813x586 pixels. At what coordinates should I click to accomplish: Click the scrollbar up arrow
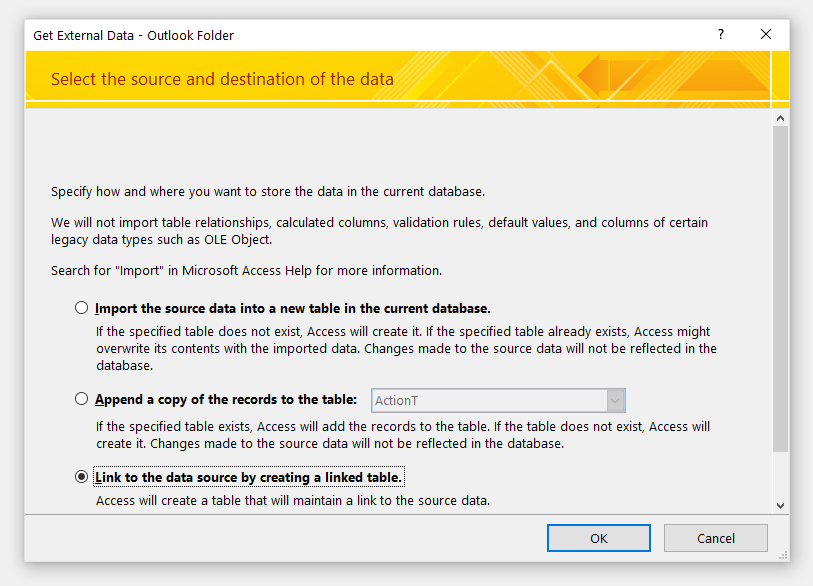point(780,118)
